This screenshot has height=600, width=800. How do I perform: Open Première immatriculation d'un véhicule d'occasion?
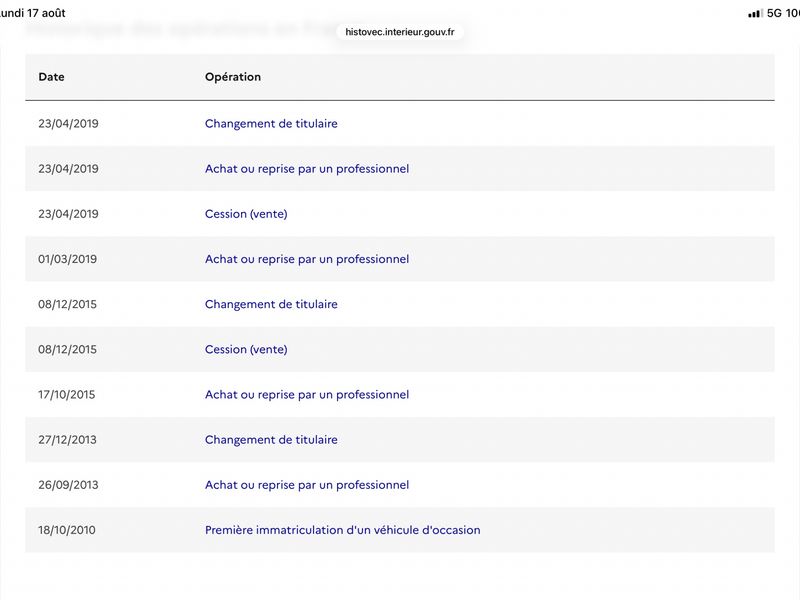tap(342, 530)
